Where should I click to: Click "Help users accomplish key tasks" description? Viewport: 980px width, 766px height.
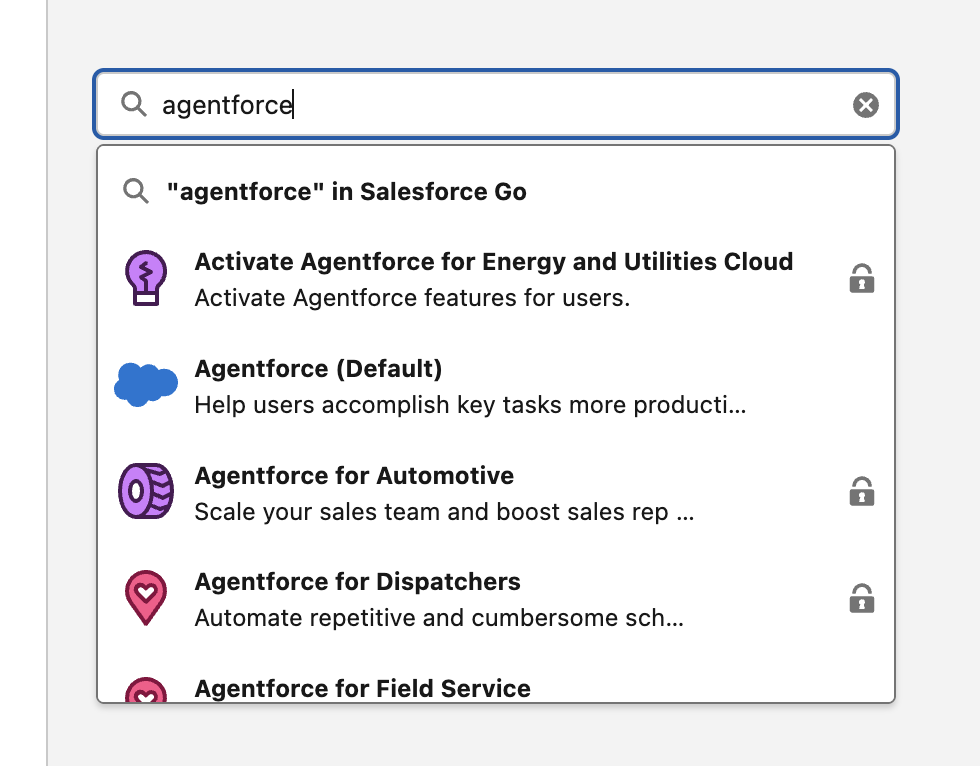pos(470,405)
